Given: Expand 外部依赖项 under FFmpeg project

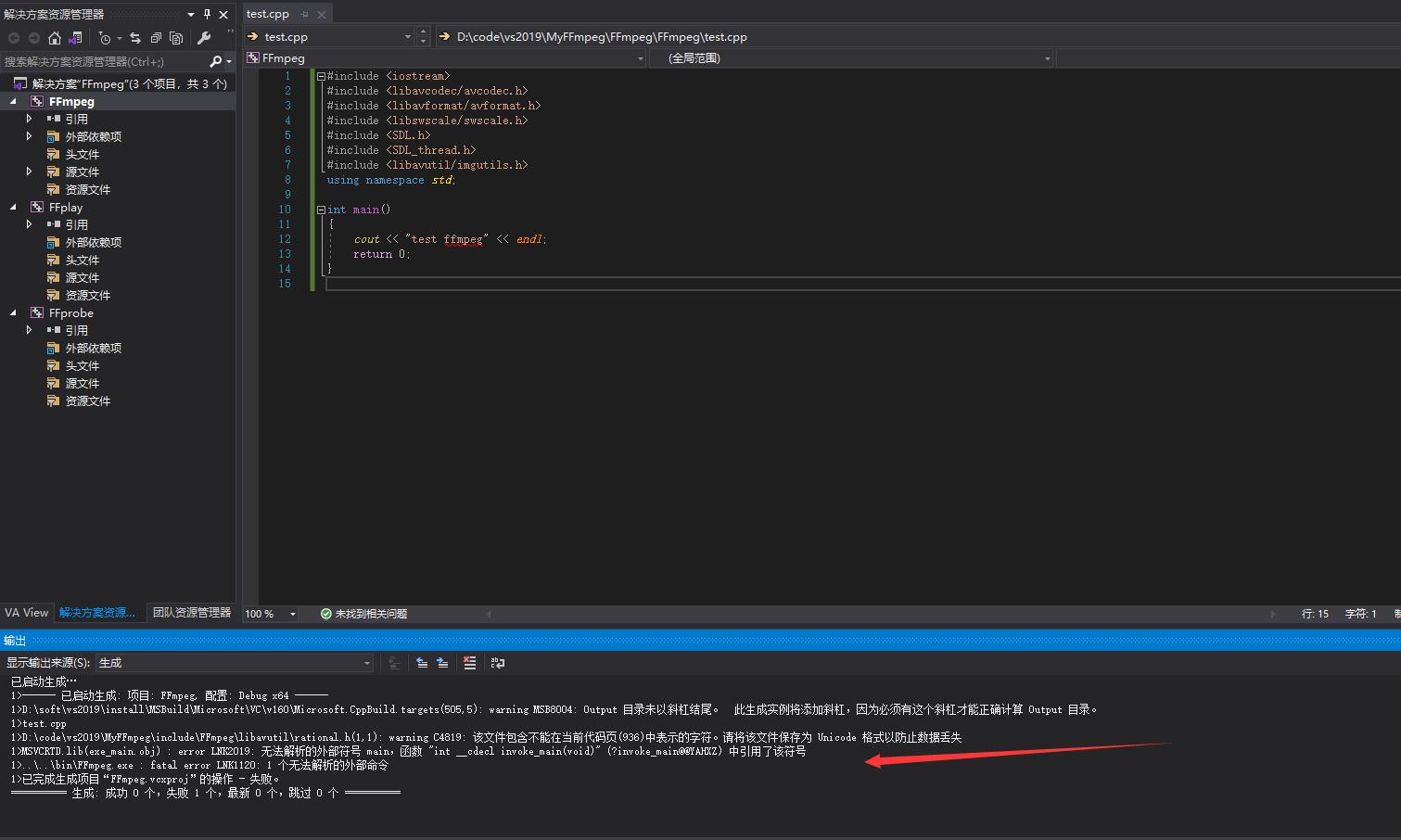Looking at the screenshot, I should pos(29,136).
